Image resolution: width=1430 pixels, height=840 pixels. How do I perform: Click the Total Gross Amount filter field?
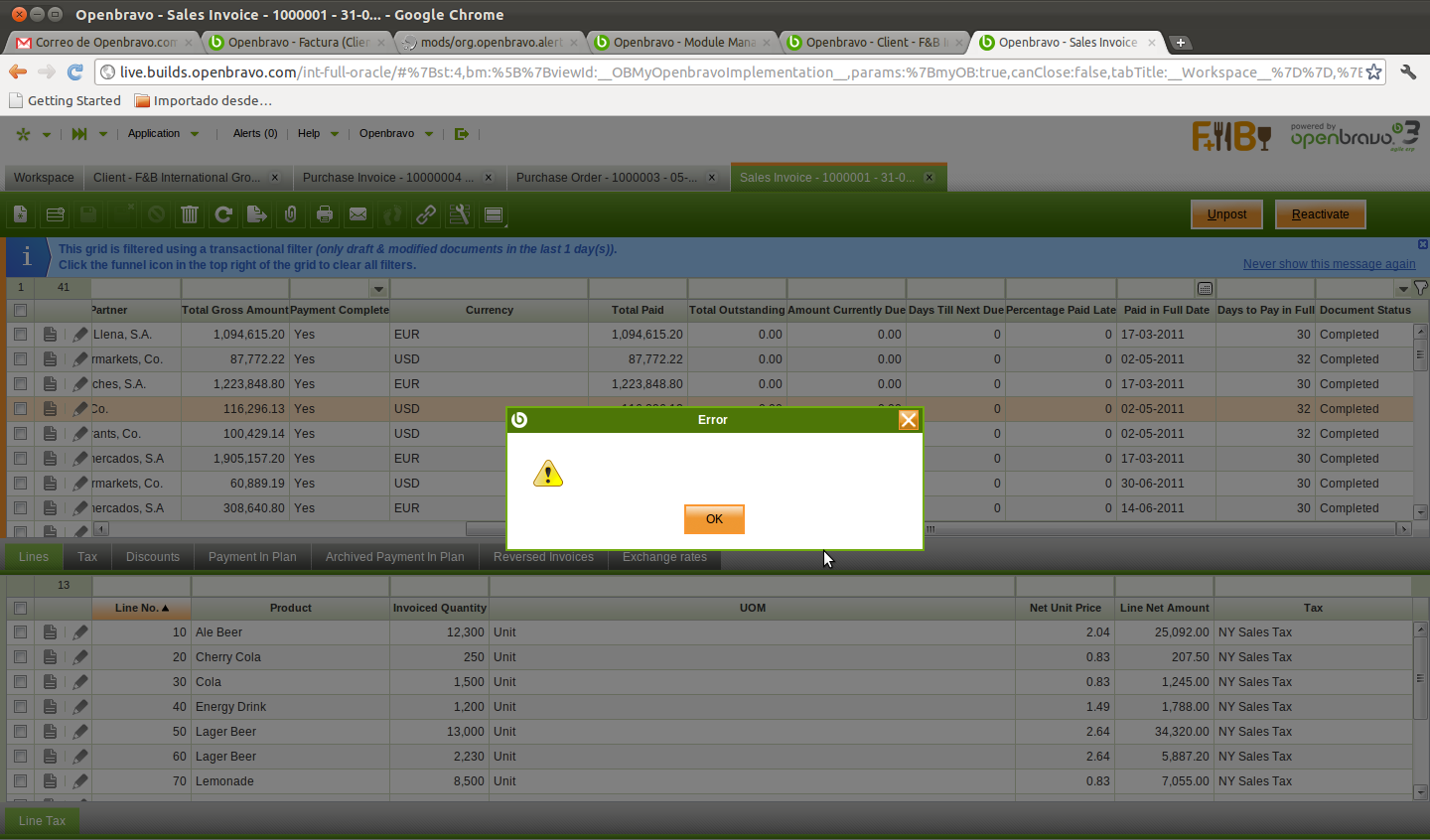234,289
